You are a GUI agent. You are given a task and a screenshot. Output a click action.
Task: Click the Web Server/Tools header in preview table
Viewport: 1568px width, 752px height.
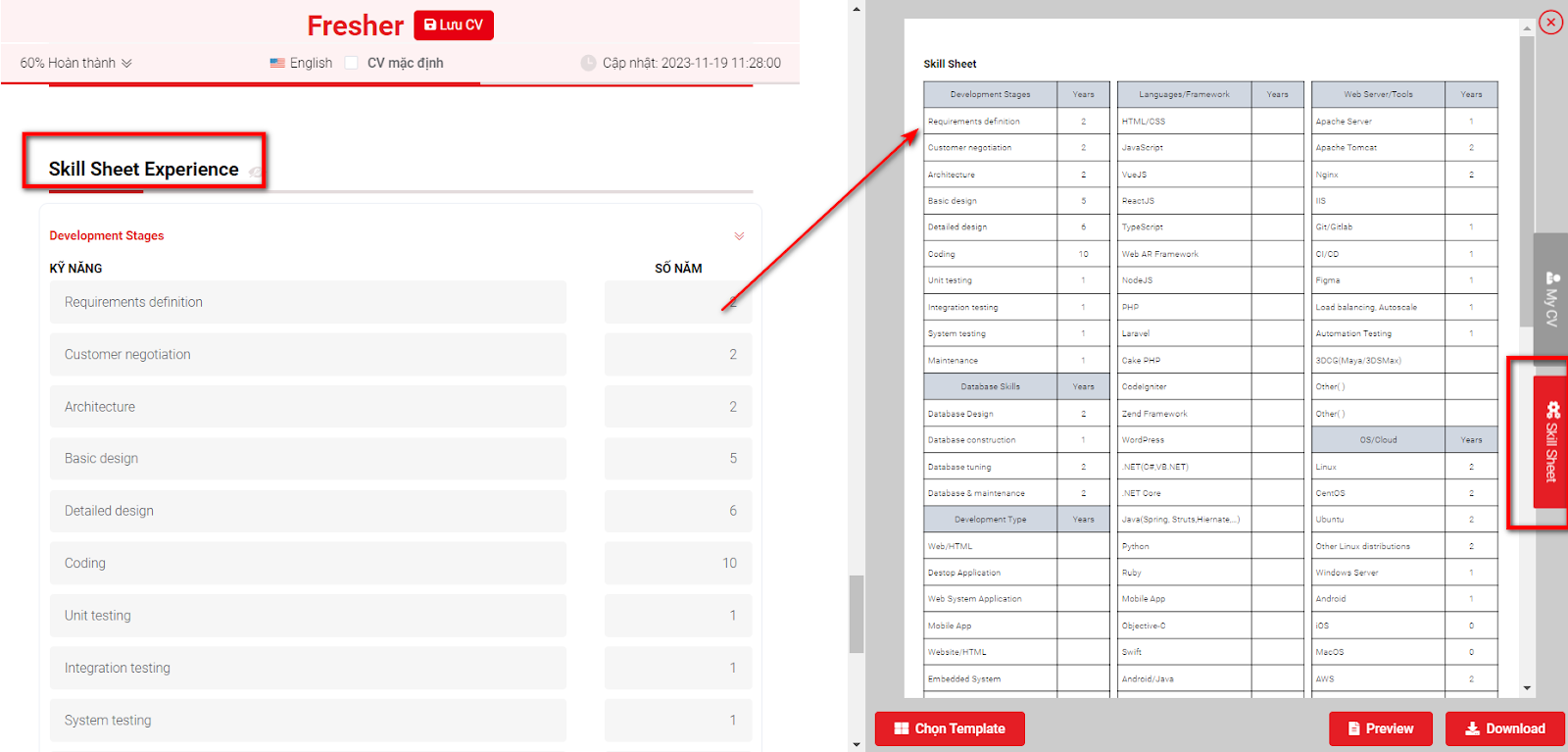(1378, 94)
